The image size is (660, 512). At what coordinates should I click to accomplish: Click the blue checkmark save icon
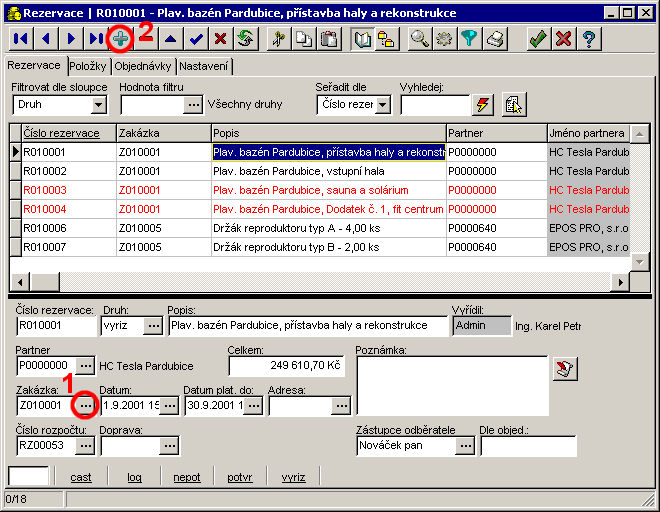pos(196,39)
